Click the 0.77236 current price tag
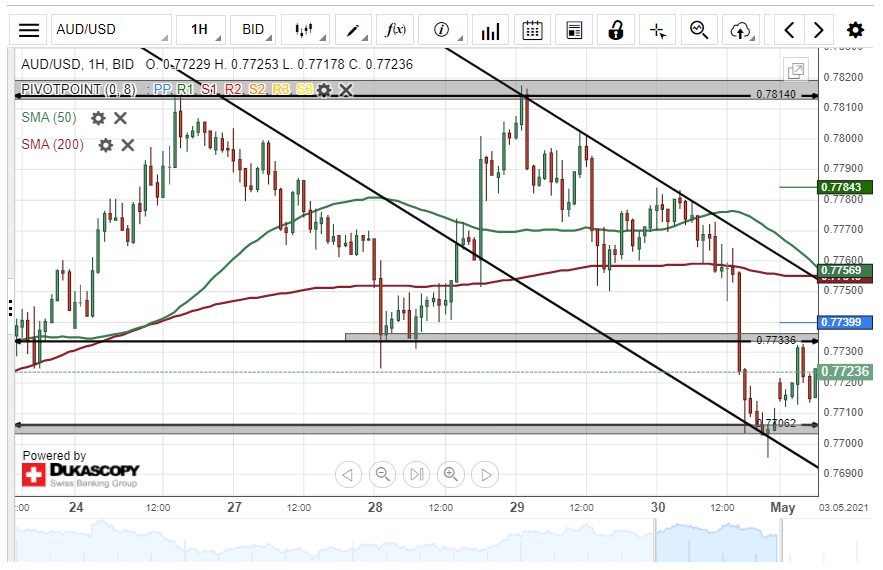Screen dimensions: 883x570 845,371
